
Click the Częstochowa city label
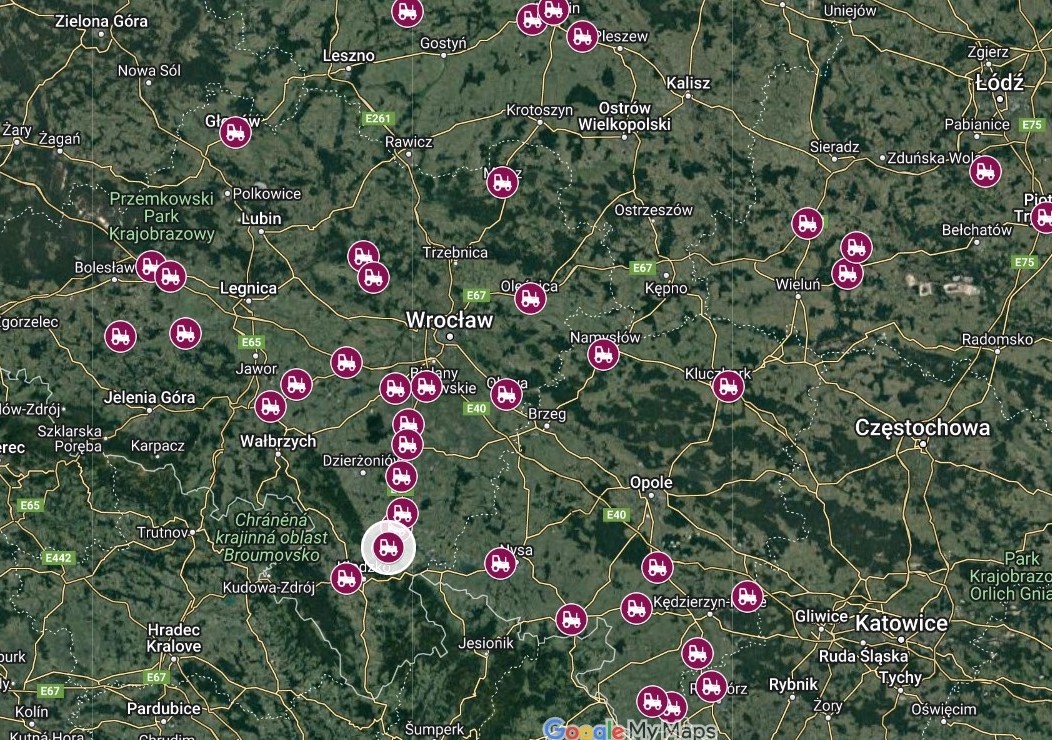923,428
